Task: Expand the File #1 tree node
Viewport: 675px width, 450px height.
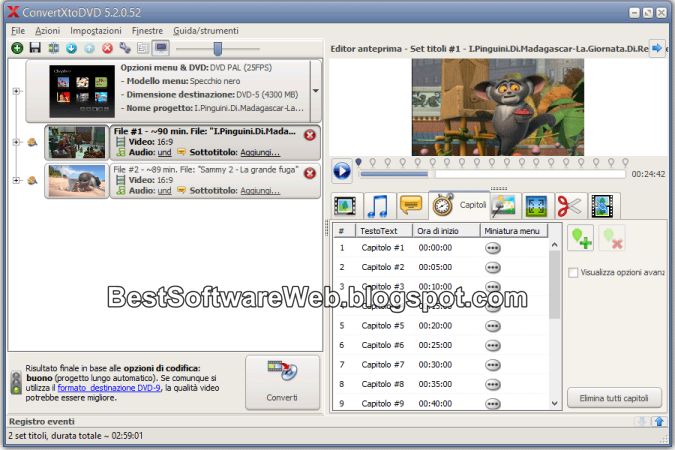Action: 16,142
